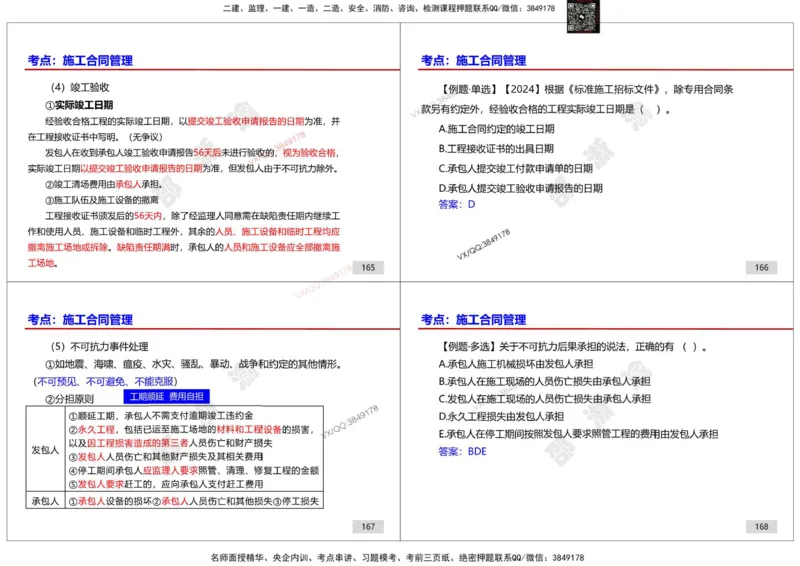The width and height of the screenshot is (800, 566).
Task: Click the page number 165 badge
Action: pyautogui.click(x=368, y=267)
